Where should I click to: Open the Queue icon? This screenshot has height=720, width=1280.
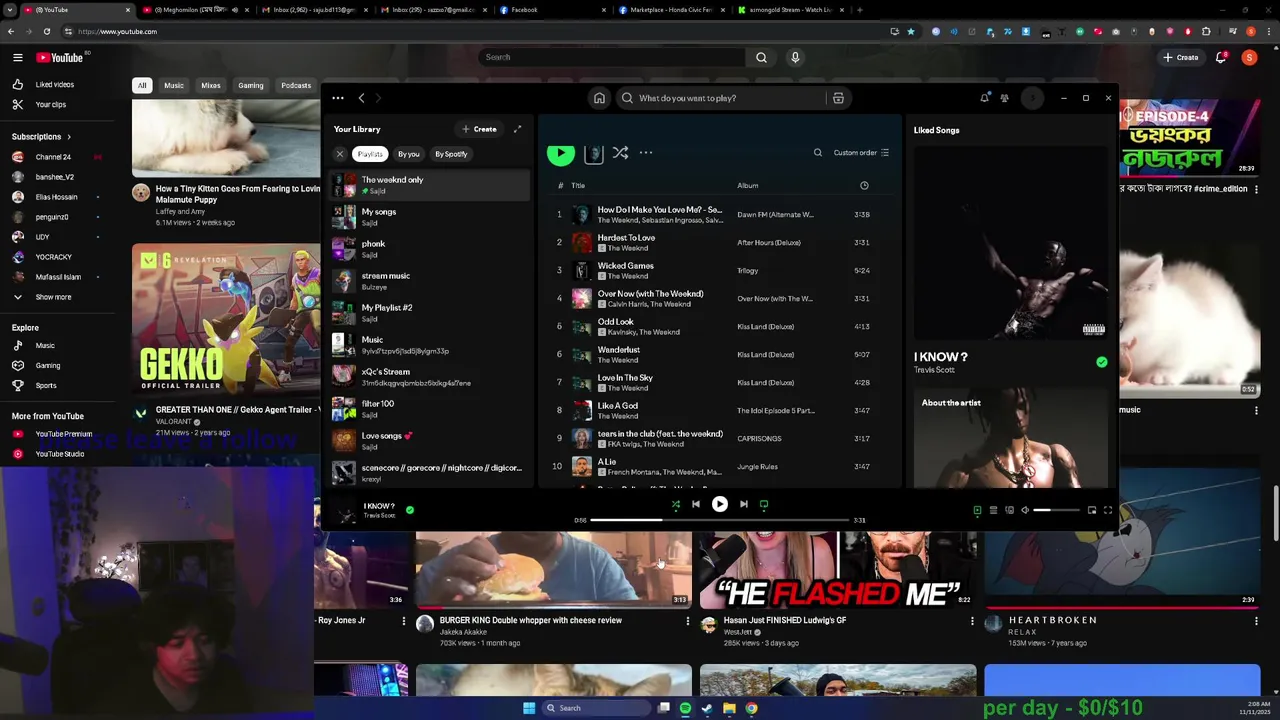pos(993,510)
